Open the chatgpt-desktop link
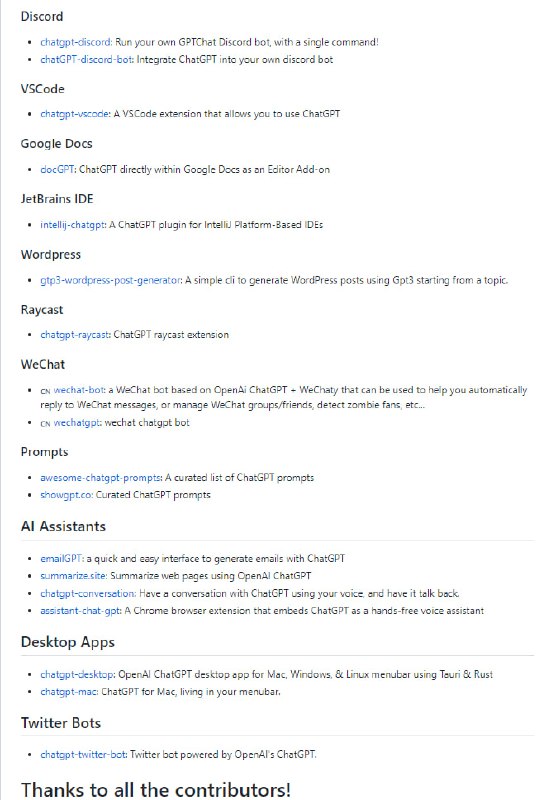Image resolution: width=551 pixels, height=800 pixels. coord(78,674)
